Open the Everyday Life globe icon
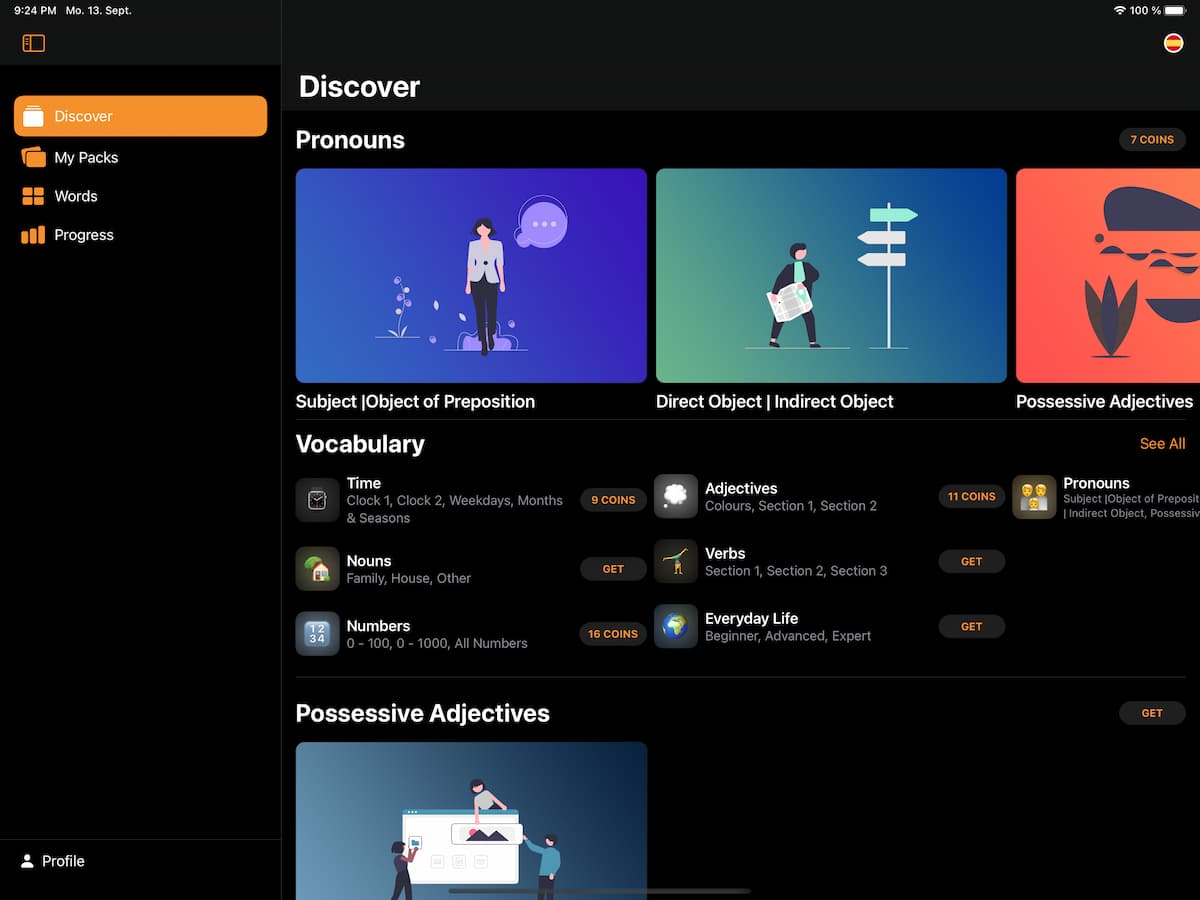 point(675,627)
